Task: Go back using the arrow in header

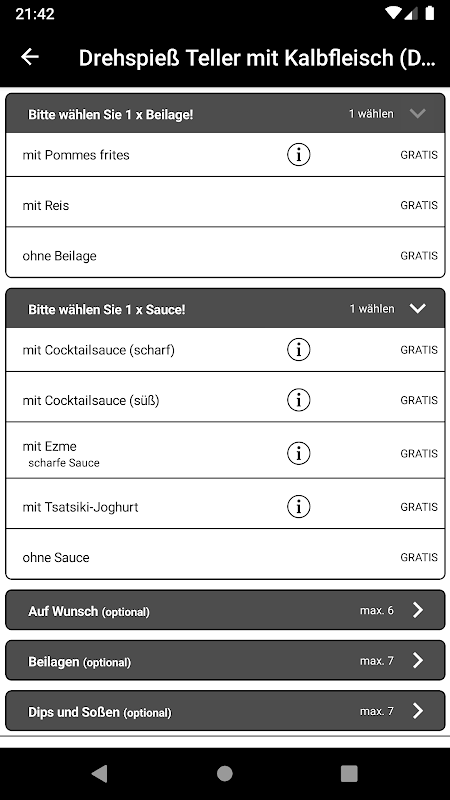Action: tap(30, 57)
